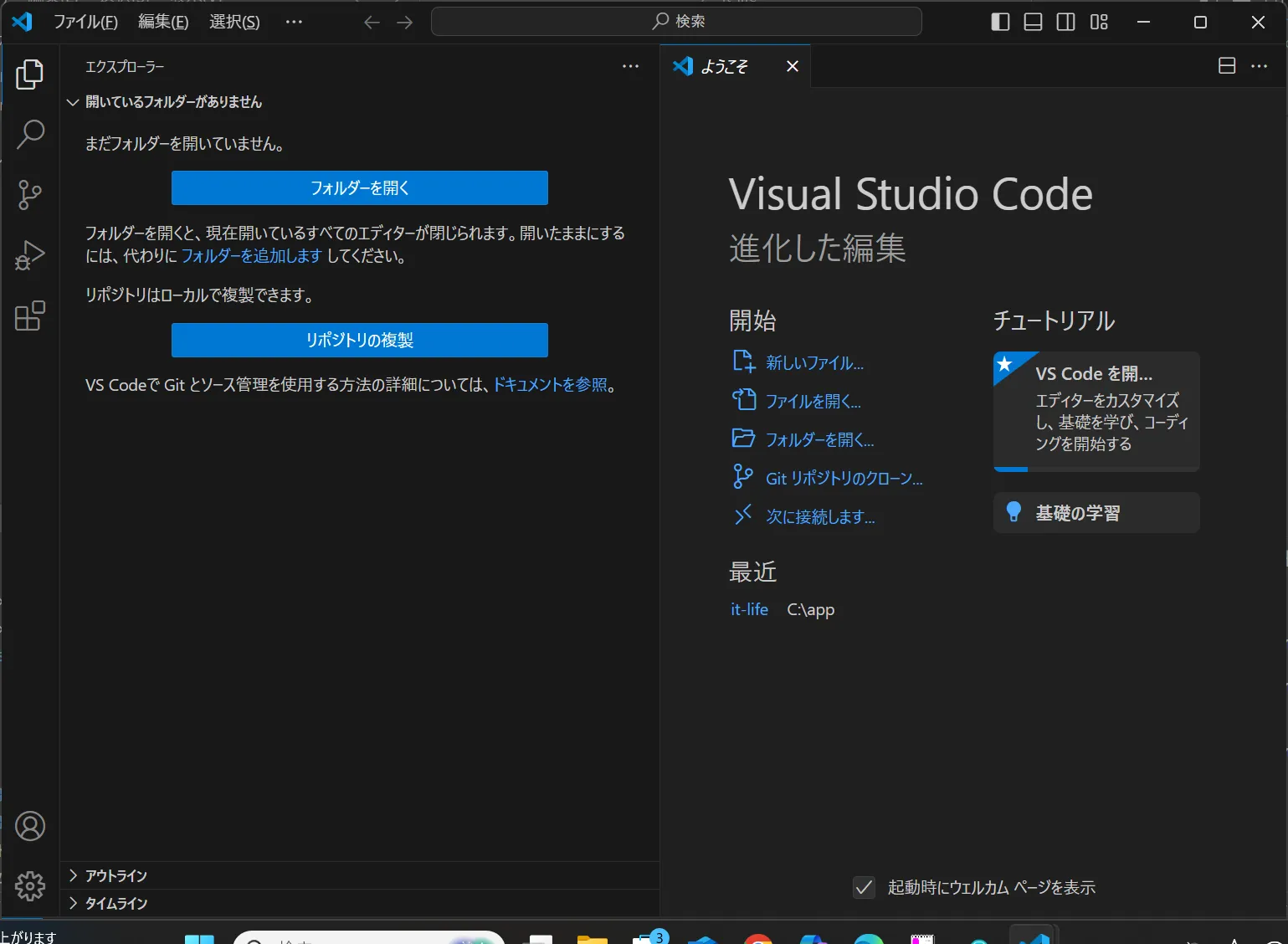Click the Git リポジトリのクローン... link
1288x944 pixels.
click(844, 478)
